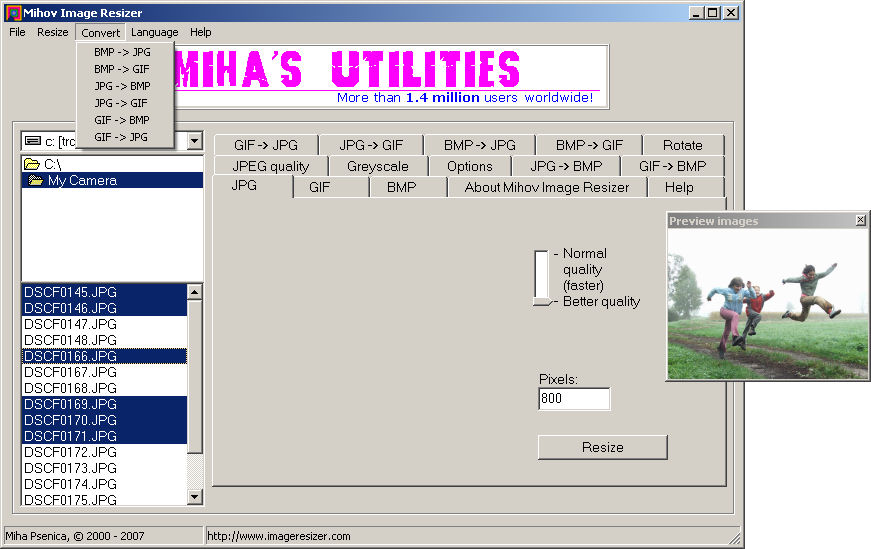Choose JPG -> GIF from Convert menu
Screen dimensions: 871x549
click(121, 103)
